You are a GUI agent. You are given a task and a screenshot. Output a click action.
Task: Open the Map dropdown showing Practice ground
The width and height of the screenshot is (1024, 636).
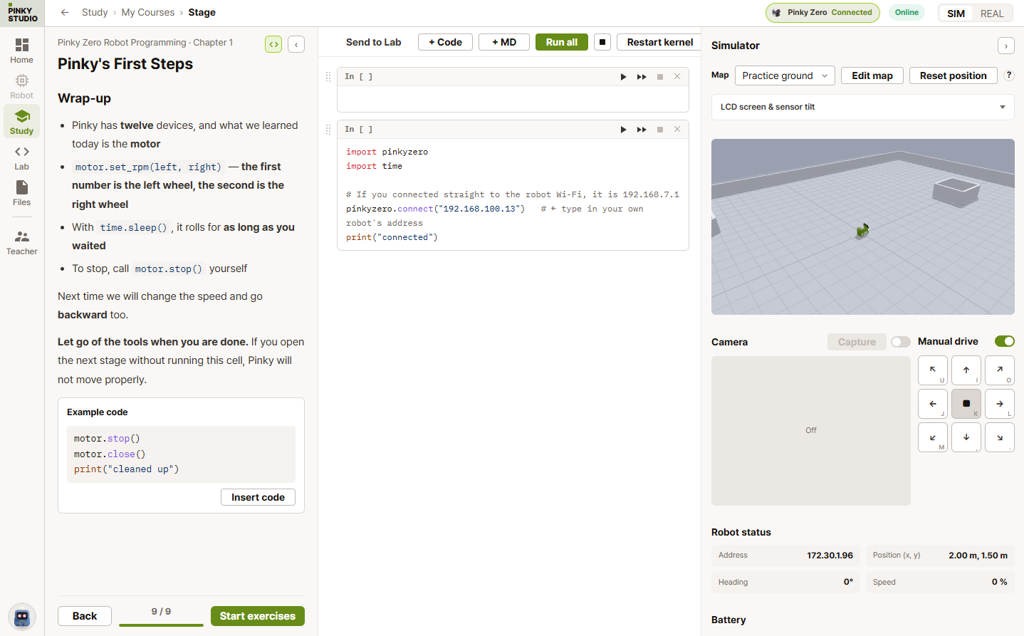point(784,76)
